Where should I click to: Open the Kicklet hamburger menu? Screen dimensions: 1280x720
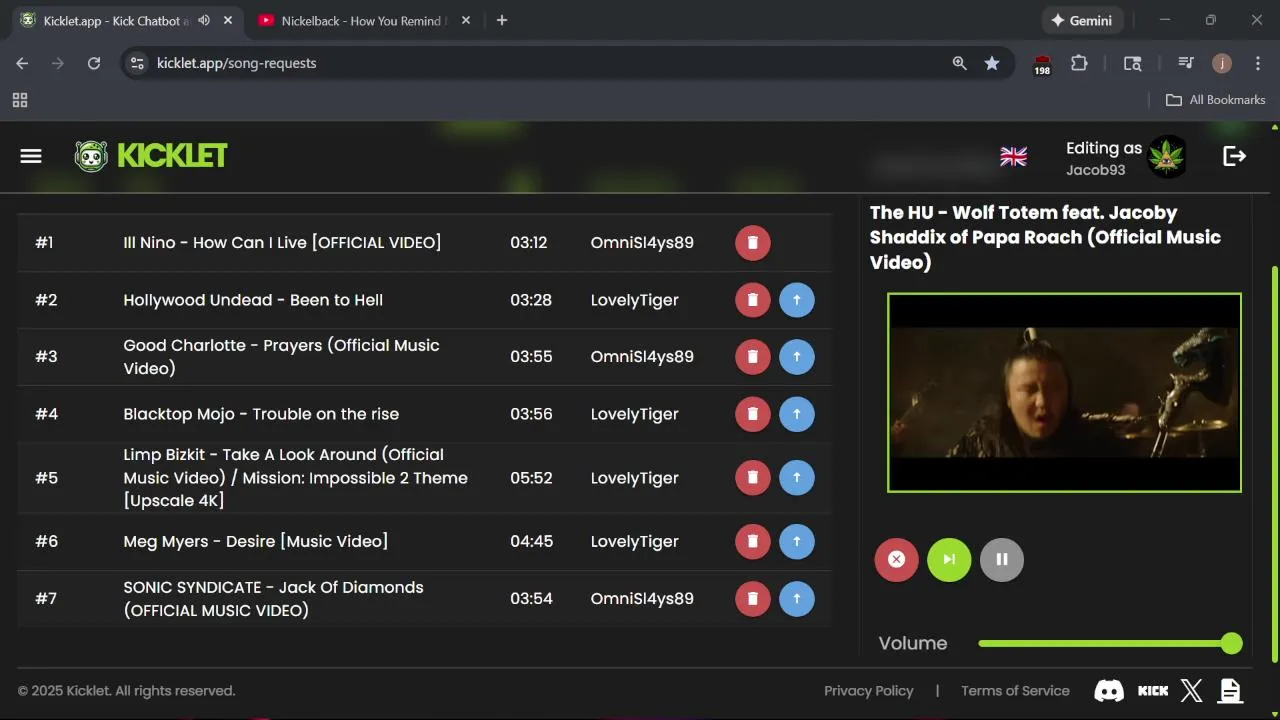(x=31, y=156)
